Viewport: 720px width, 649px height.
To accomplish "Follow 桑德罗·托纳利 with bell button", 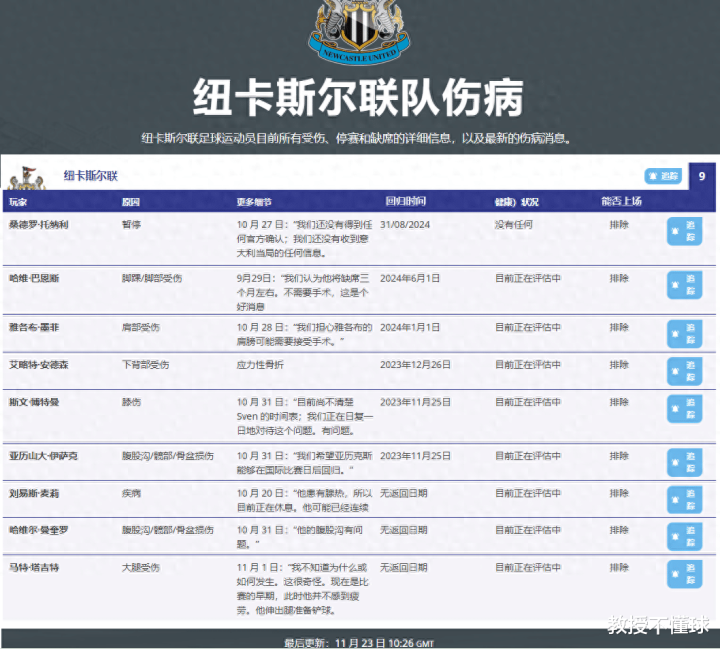I will click(x=684, y=231).
